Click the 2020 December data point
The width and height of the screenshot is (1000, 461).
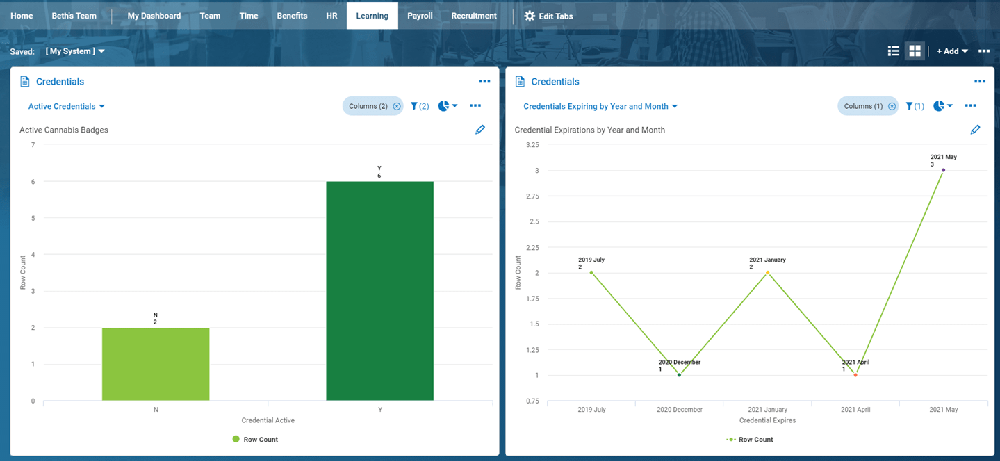tap(679, 375)
